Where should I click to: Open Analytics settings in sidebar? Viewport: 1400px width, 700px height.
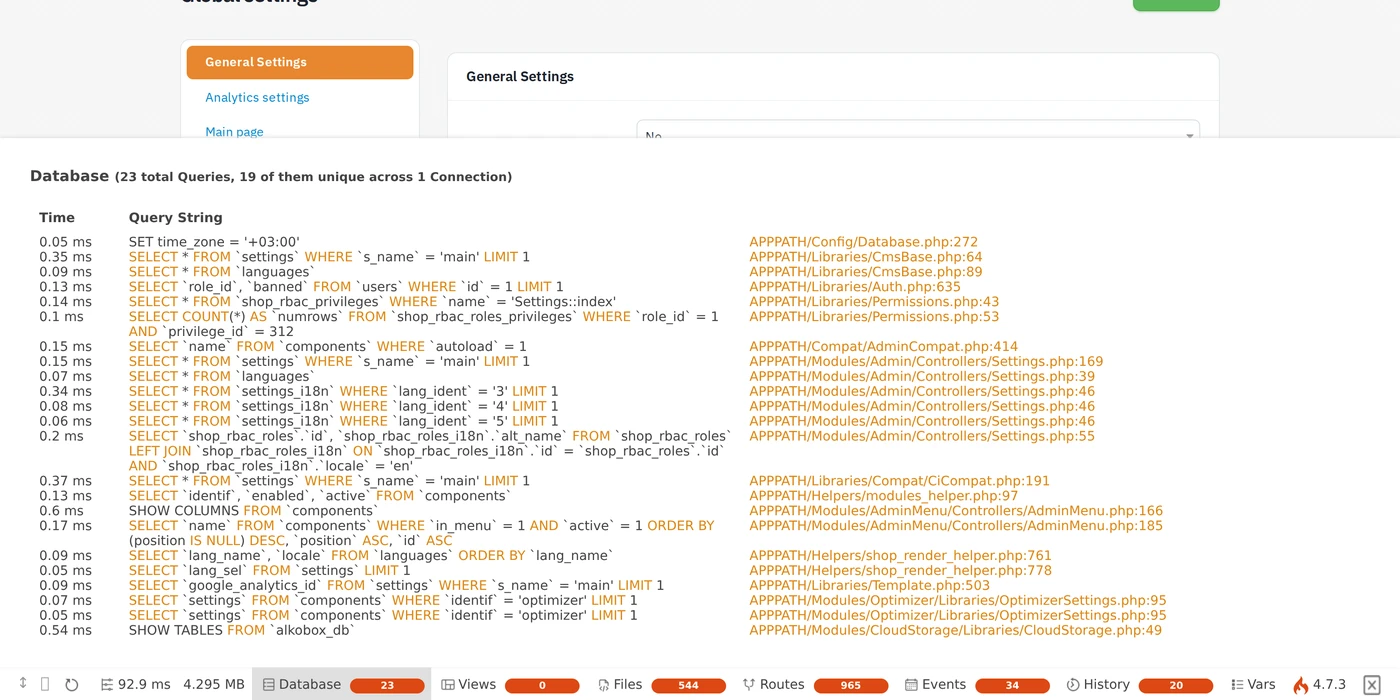[x=257, y=97]
